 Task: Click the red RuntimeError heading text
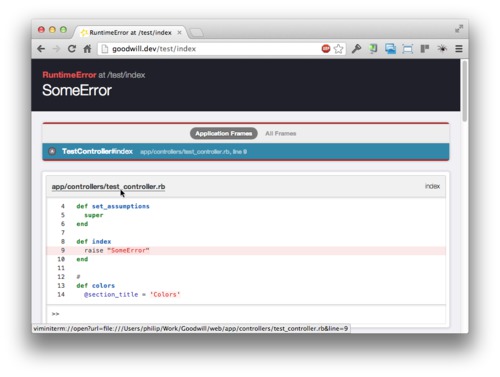tap(69, 75)
